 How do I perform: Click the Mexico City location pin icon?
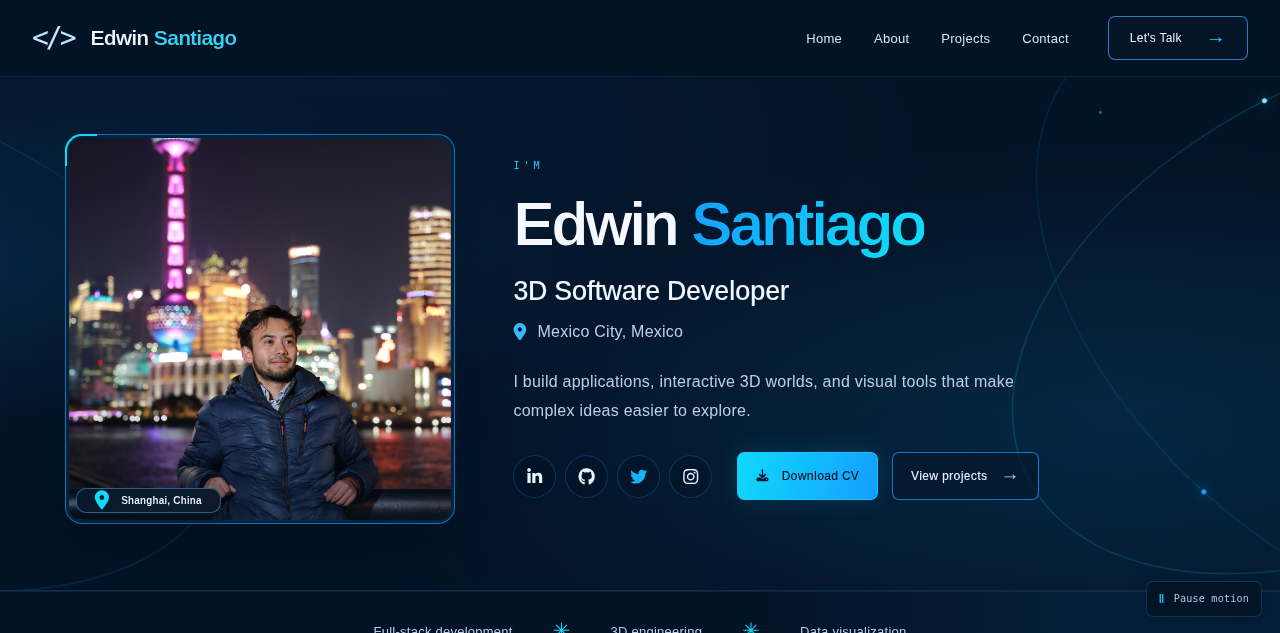520,332
